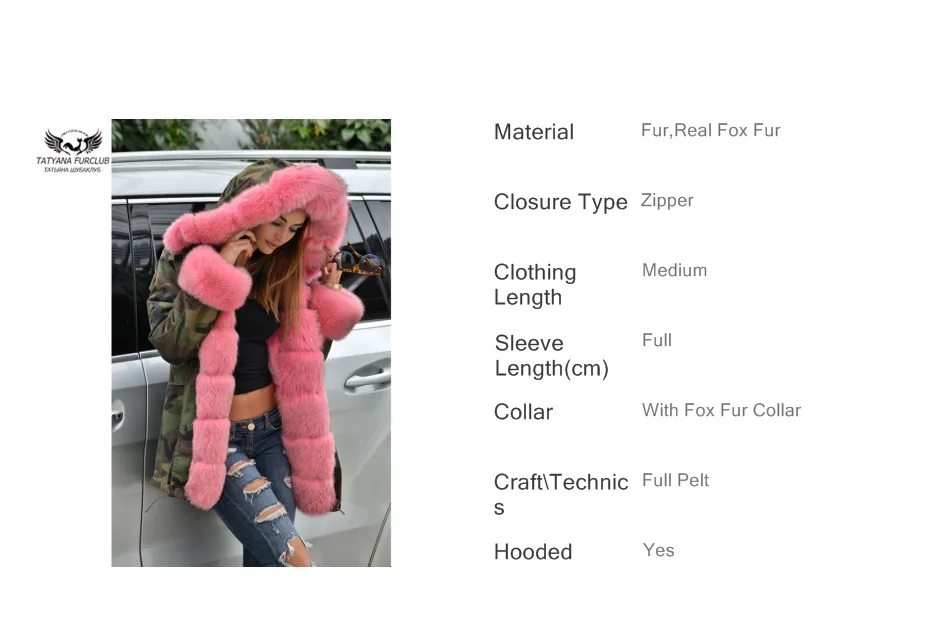The image size is (950, 640).
Task: Click the Hooded attribute label
Action: [533, 552]
